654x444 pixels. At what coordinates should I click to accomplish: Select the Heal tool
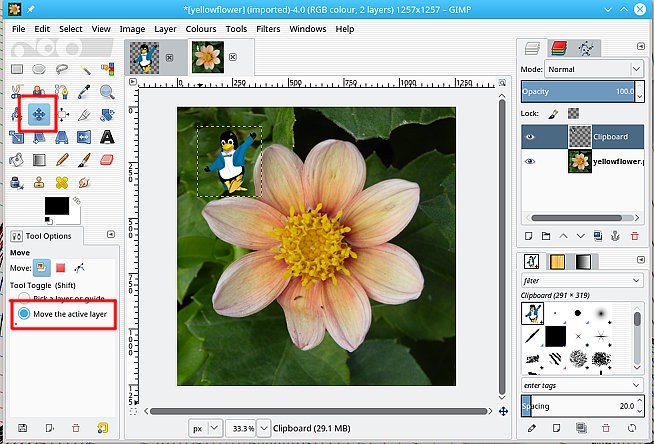click(x=62, y=183)
